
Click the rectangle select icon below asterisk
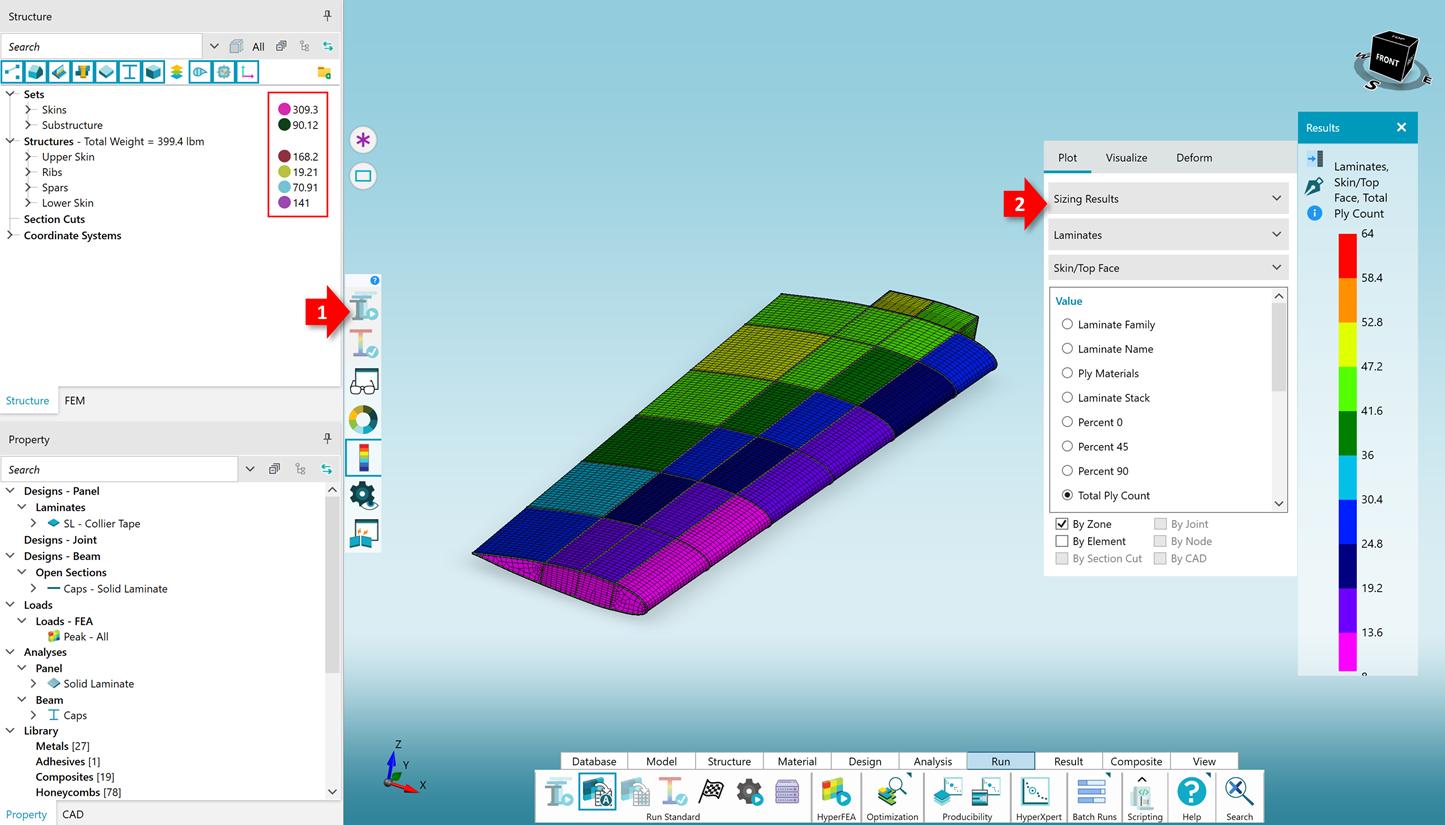pos(363,176)
